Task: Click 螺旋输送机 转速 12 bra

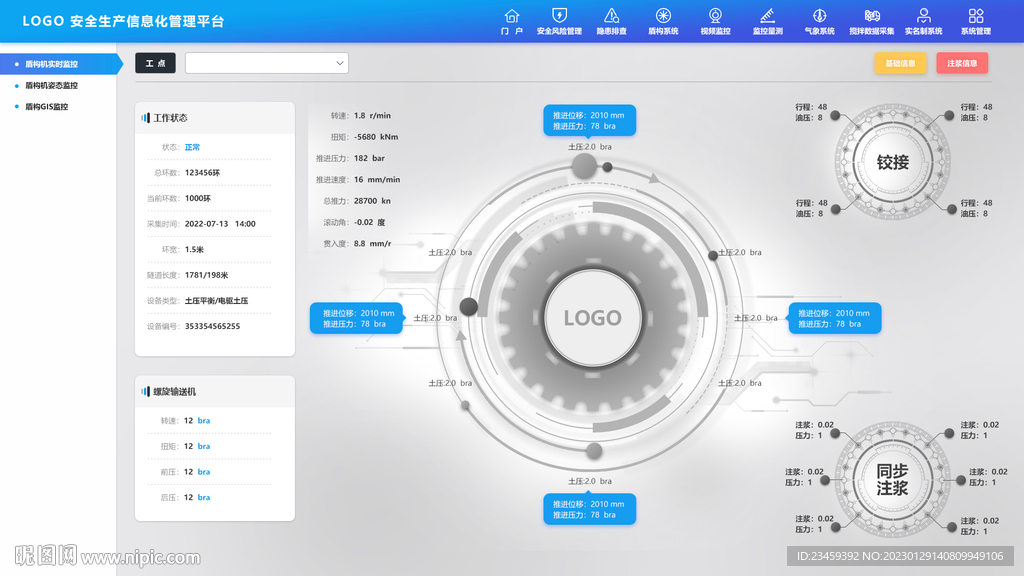Action: click(x=197, y=421)
